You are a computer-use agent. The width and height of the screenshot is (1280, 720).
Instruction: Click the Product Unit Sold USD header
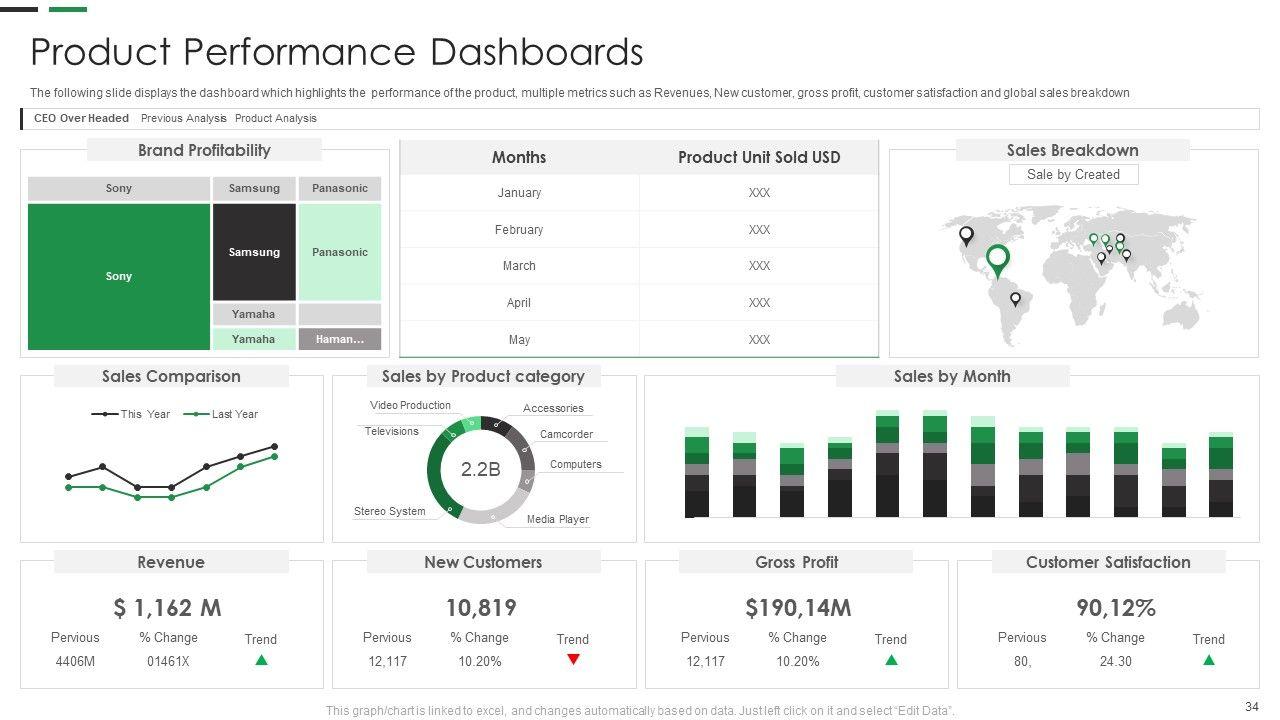[759, 157]
